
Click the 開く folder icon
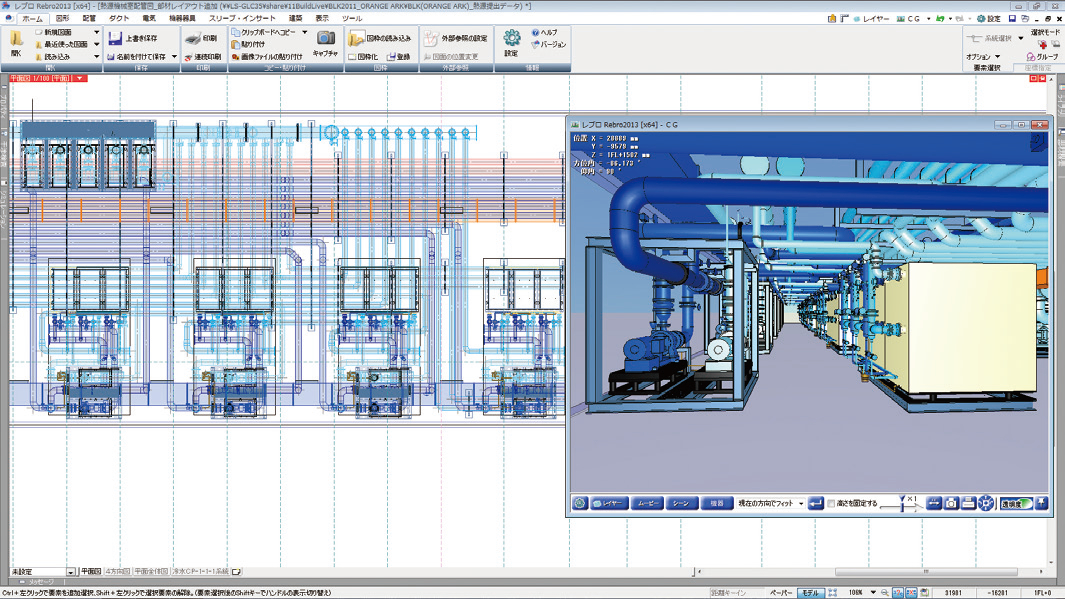click(x=16, y=39)
